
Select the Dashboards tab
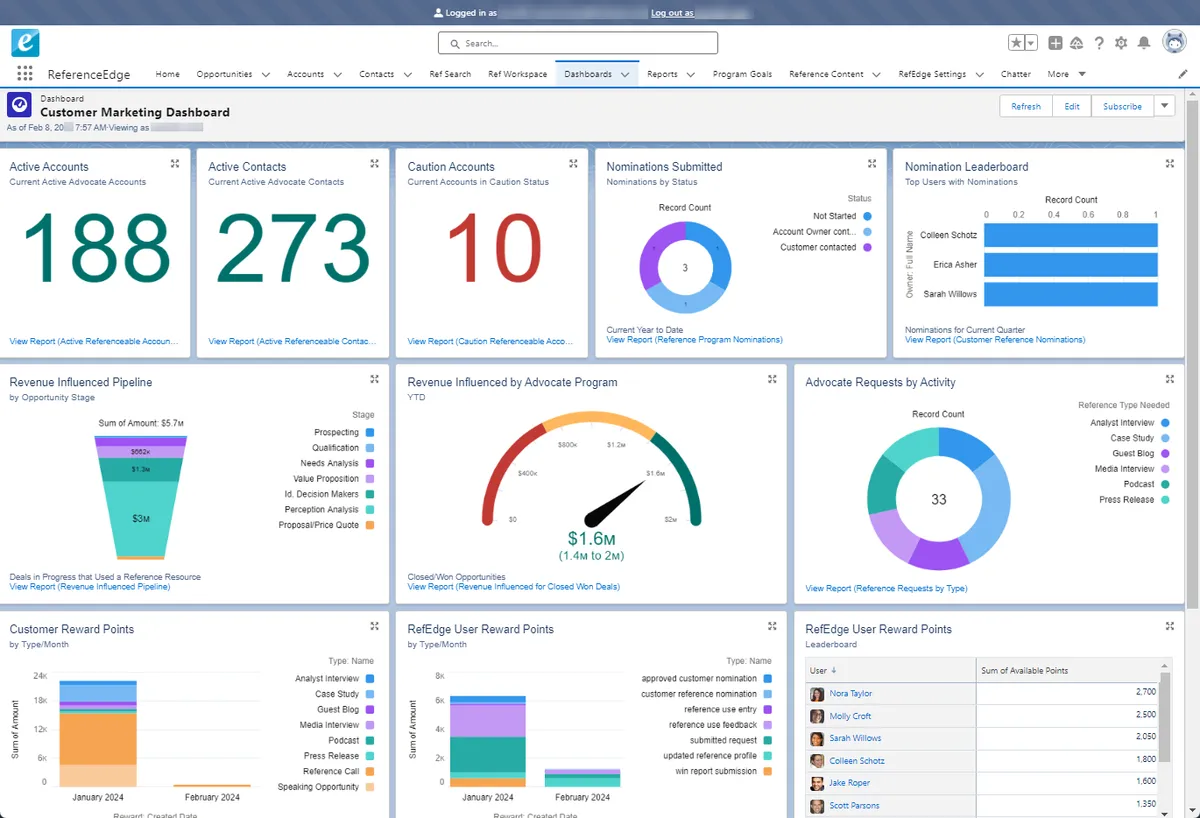(588, 74)
